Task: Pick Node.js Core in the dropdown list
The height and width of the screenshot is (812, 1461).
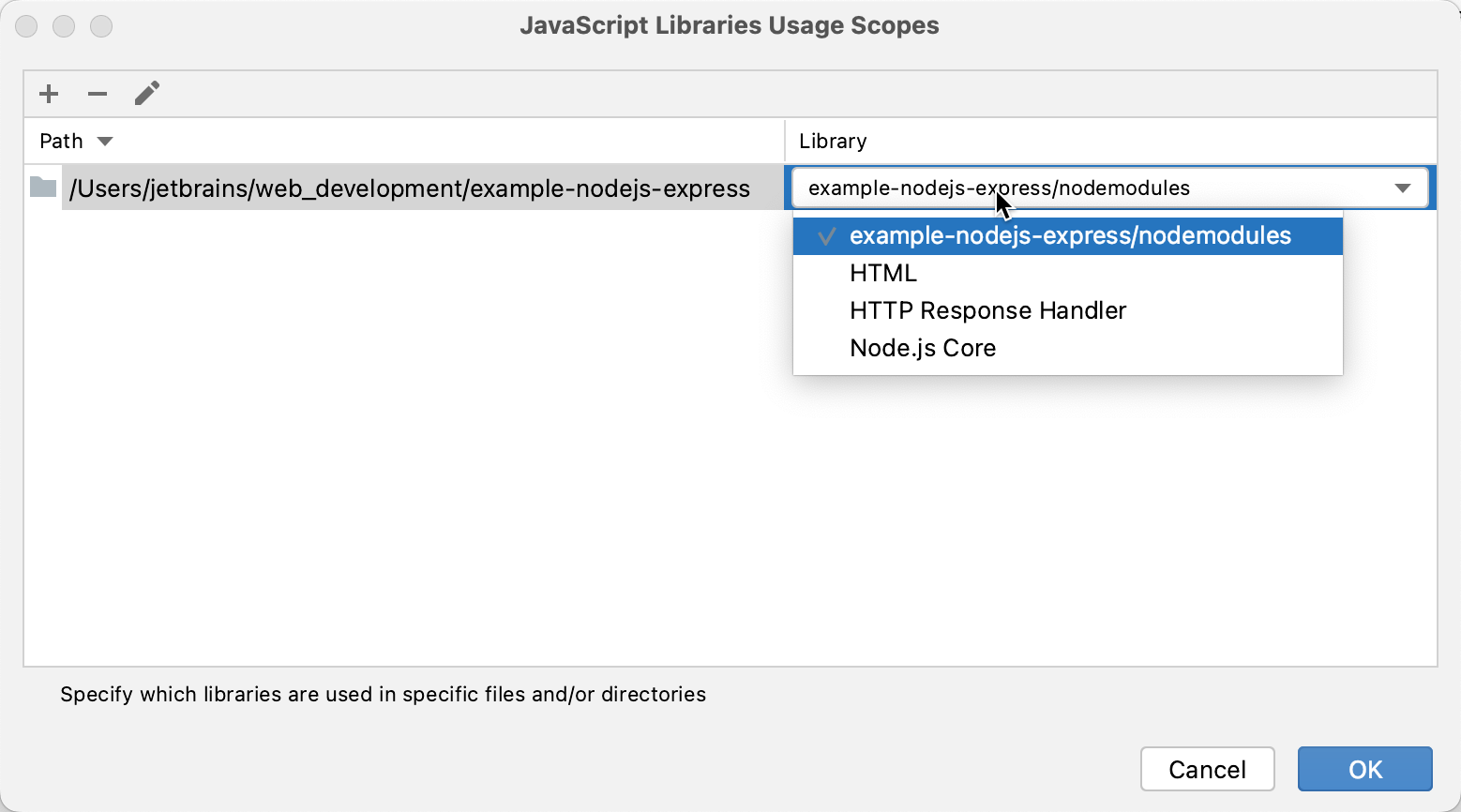Action: click(x=923, y=348)
